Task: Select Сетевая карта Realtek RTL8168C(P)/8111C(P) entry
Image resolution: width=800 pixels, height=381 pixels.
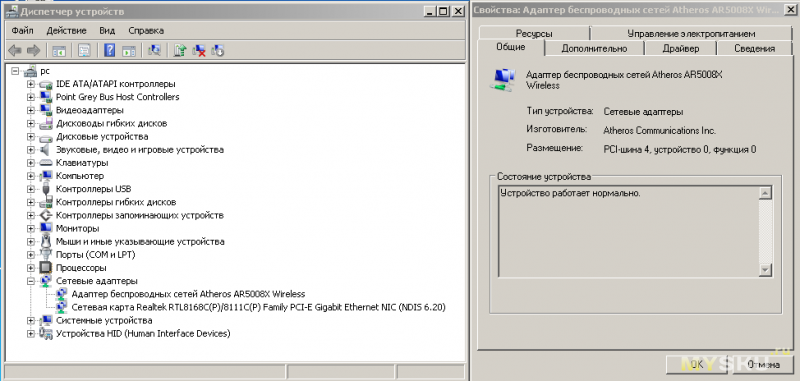Action: point(259,307)
